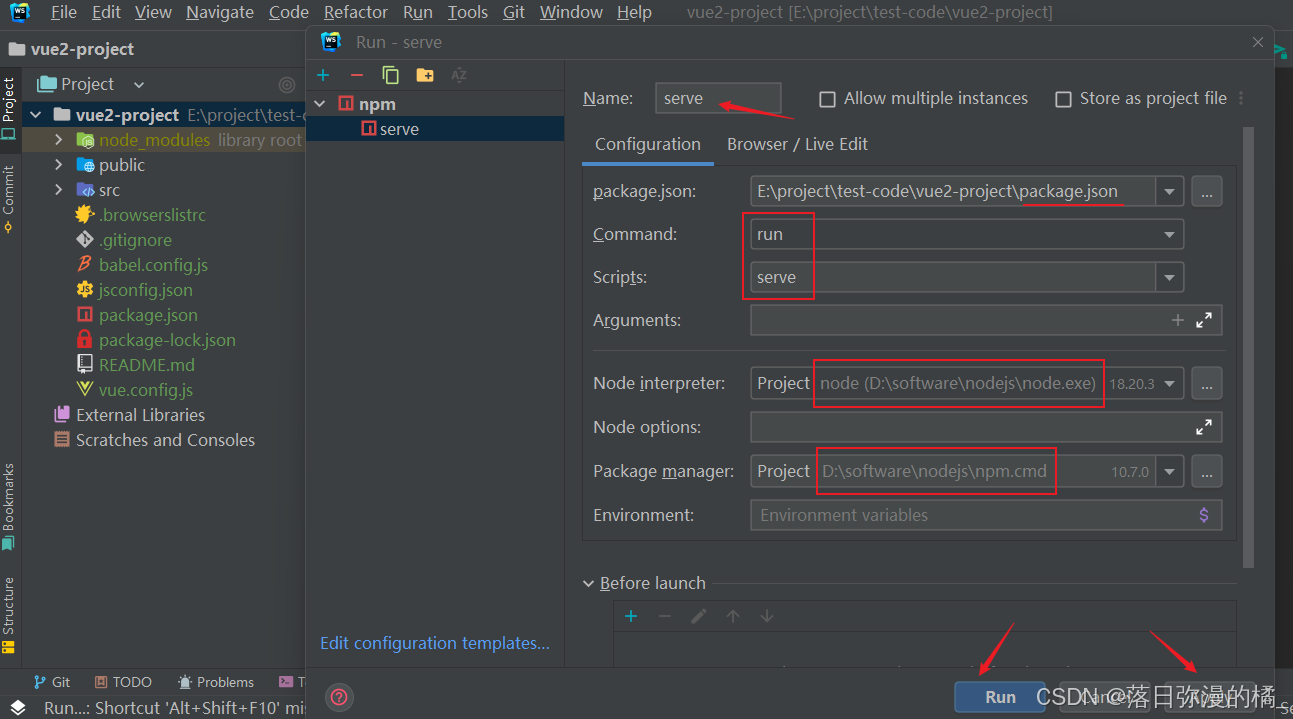
Task: Select babel.config.js in project tree
Action: pyautogui.click(x=153, y=265)
